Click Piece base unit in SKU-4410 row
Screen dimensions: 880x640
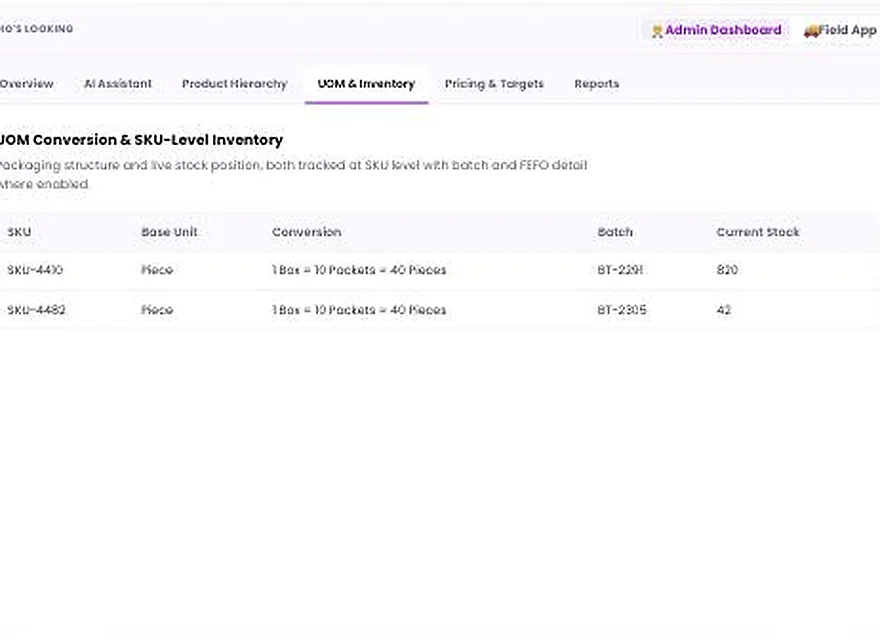point(157,270)
